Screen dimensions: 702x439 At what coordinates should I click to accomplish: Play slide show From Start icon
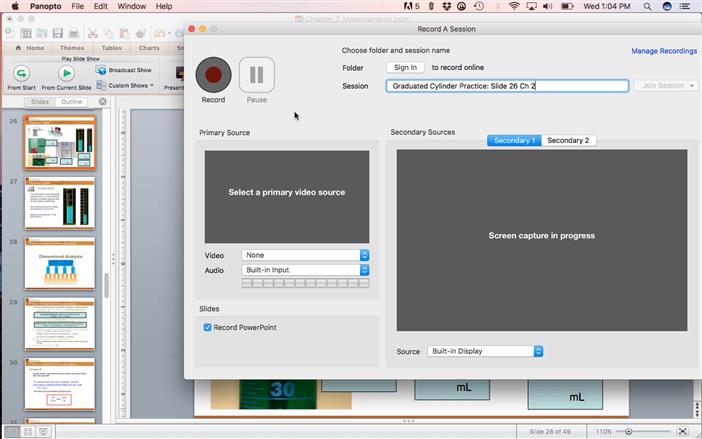tap(21, 73)
